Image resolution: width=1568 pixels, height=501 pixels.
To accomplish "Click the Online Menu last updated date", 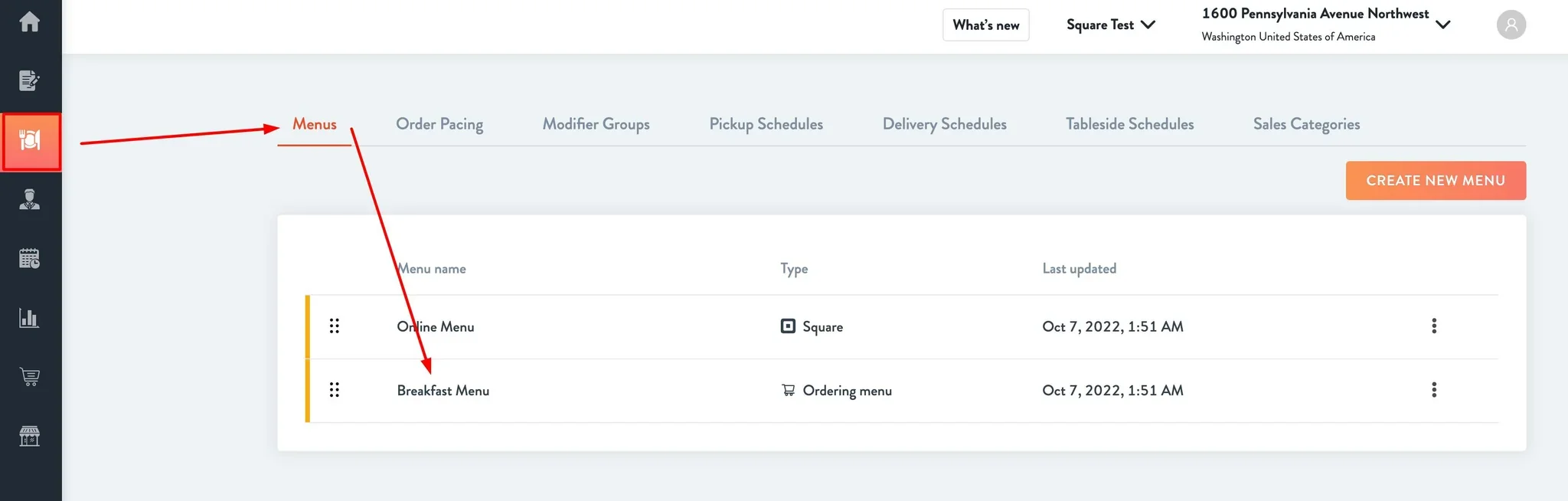I will 1112,326.
